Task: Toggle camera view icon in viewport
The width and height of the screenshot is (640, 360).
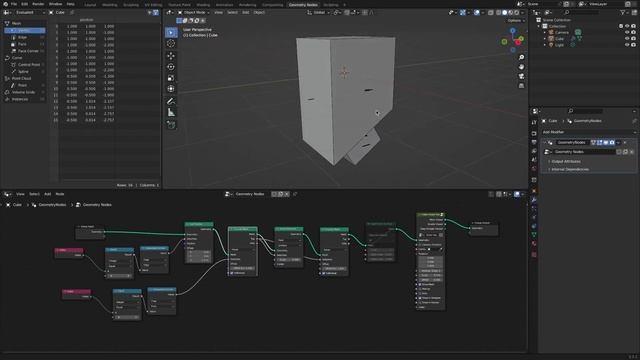Action: click(521, 76)
